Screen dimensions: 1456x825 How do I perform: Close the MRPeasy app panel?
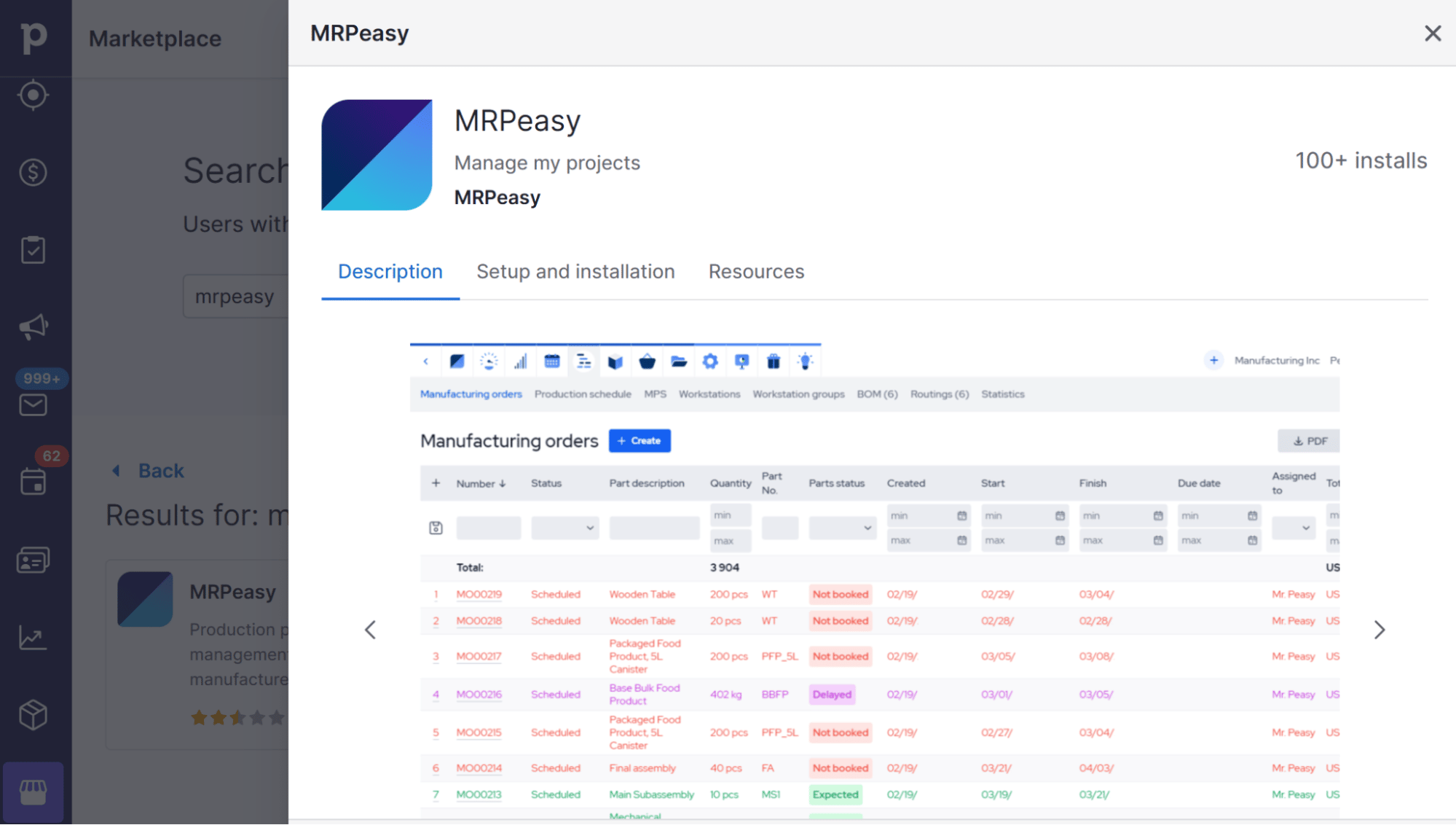point(1432,34)
